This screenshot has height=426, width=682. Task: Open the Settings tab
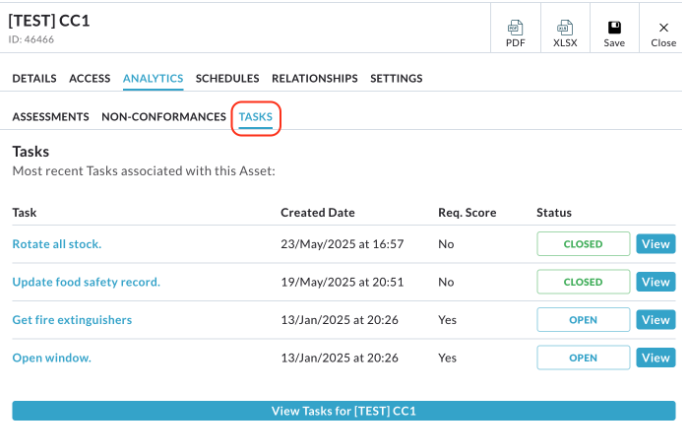pos(396,78)
